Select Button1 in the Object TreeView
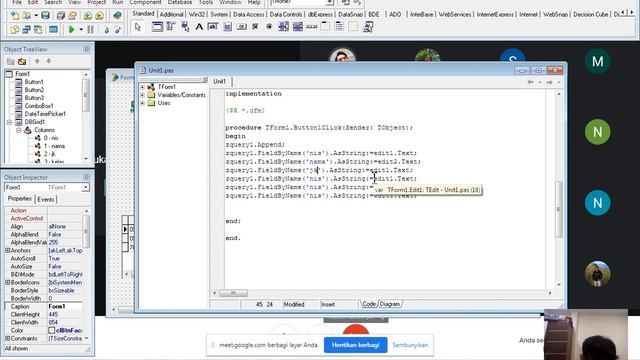640x360 pixels. pos(34,82)
